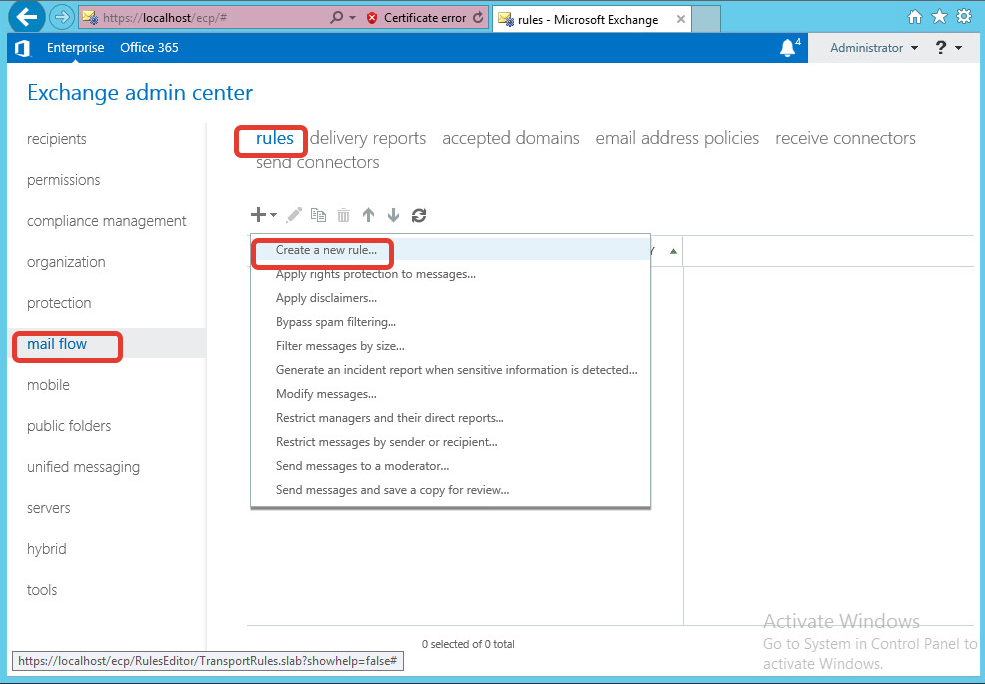Open the send connectors tab
This screenshot has height=684, width=985.
click(317, 162)
